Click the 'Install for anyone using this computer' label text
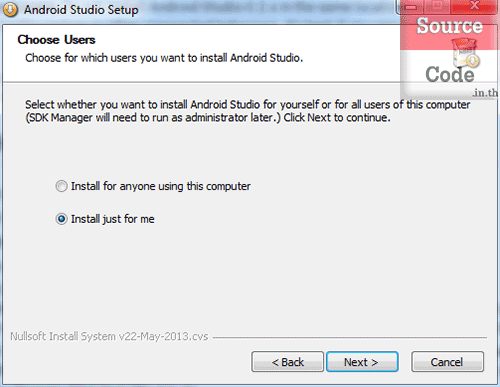 [x=161, y=186]
